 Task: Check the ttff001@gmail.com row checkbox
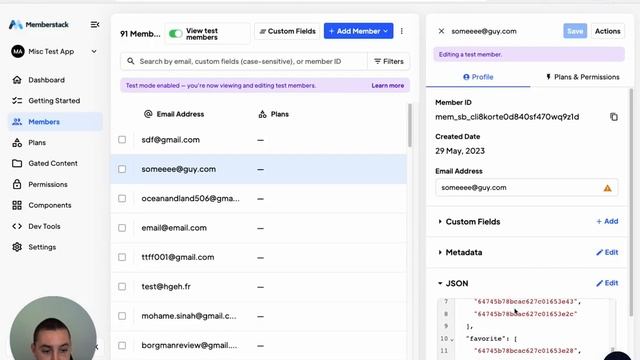(122, 257)
